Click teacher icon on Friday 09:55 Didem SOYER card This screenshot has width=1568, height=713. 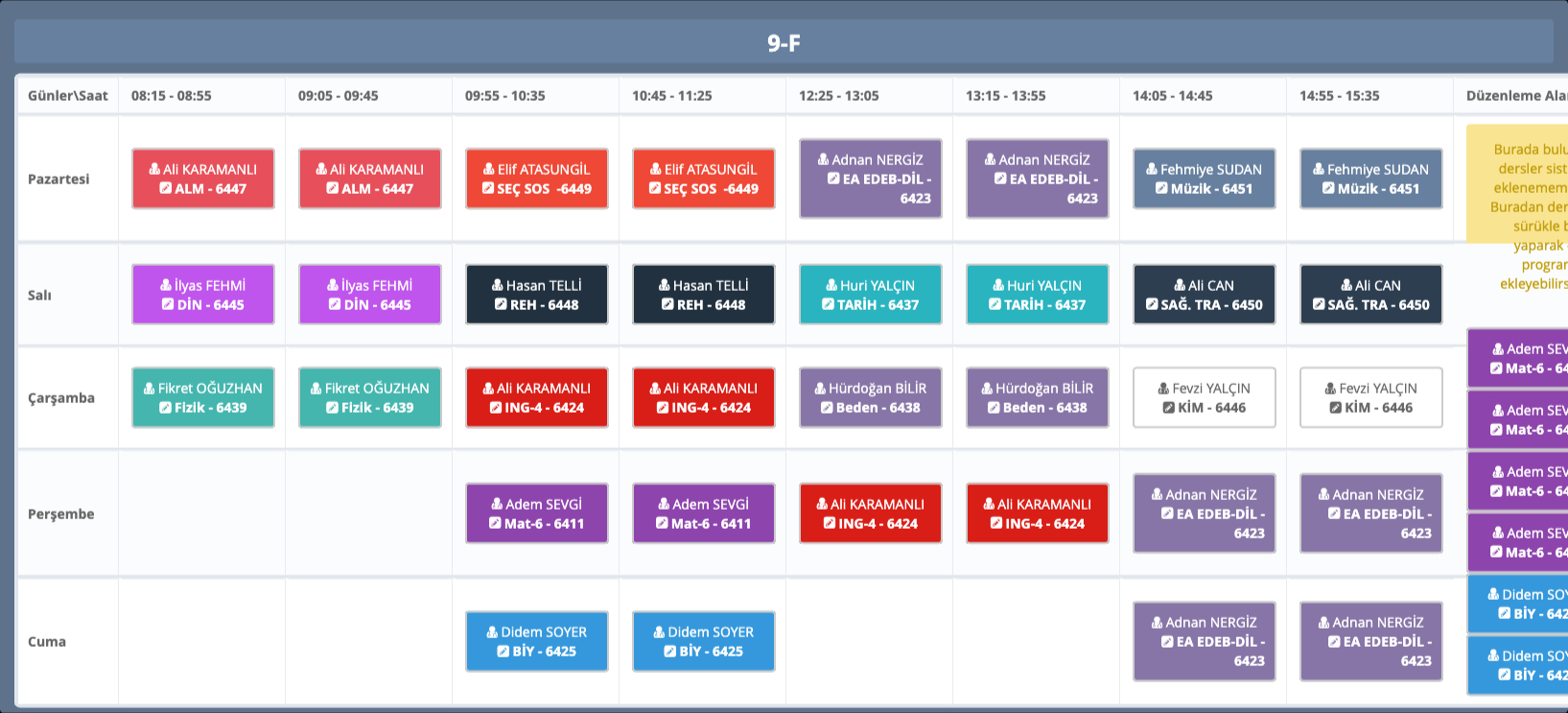pyautogui.click(x=492, y=632)
